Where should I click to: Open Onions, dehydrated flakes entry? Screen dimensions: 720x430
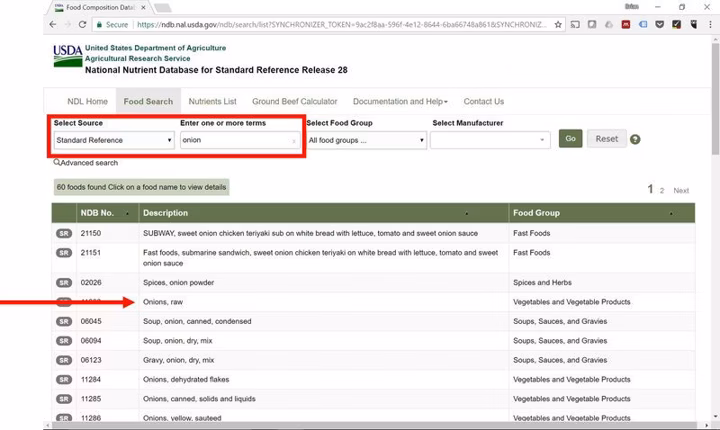coord(186,379)
